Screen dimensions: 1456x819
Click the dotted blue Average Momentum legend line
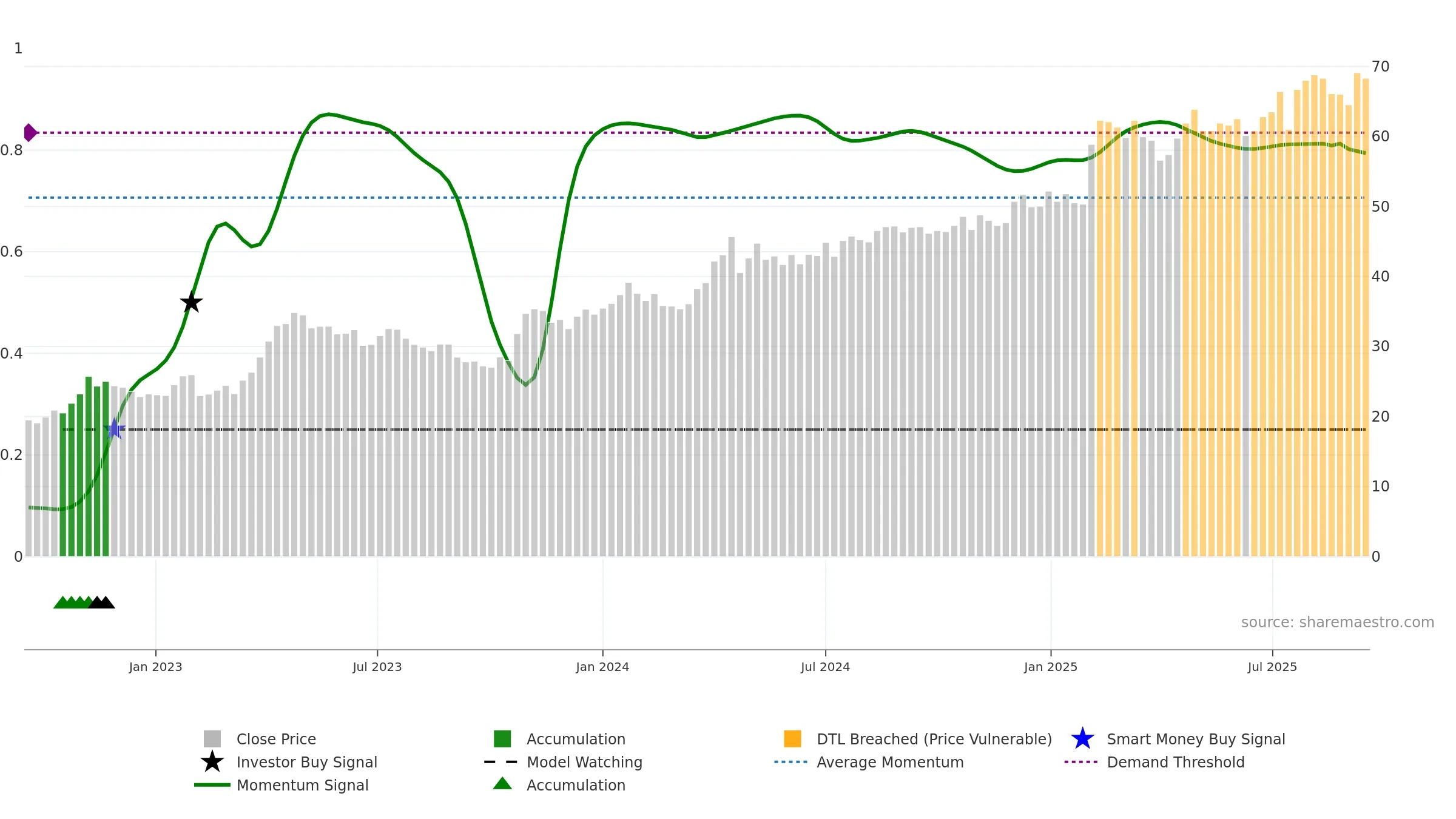point(791,762)
